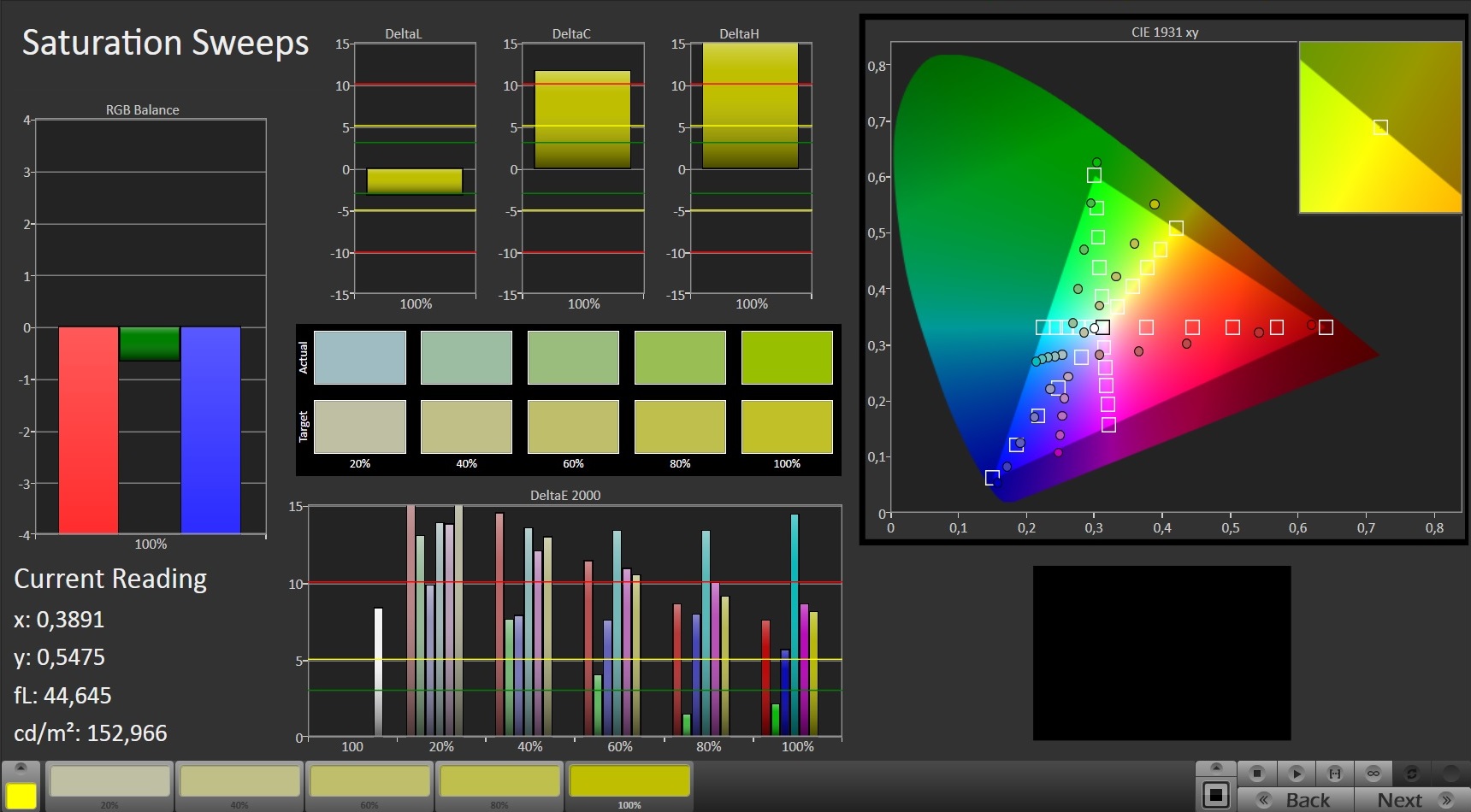Image resolution: width=1471 pixels, height=812 pixels.
Task: Click the dimmed refresh icon
Action: point(1411,774)
